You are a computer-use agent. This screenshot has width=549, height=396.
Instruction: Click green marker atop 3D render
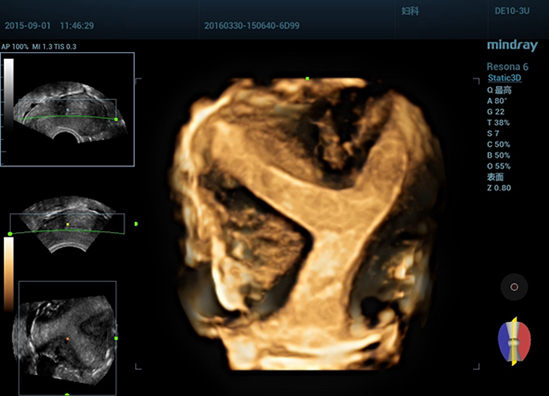click(x=307, y=79)
